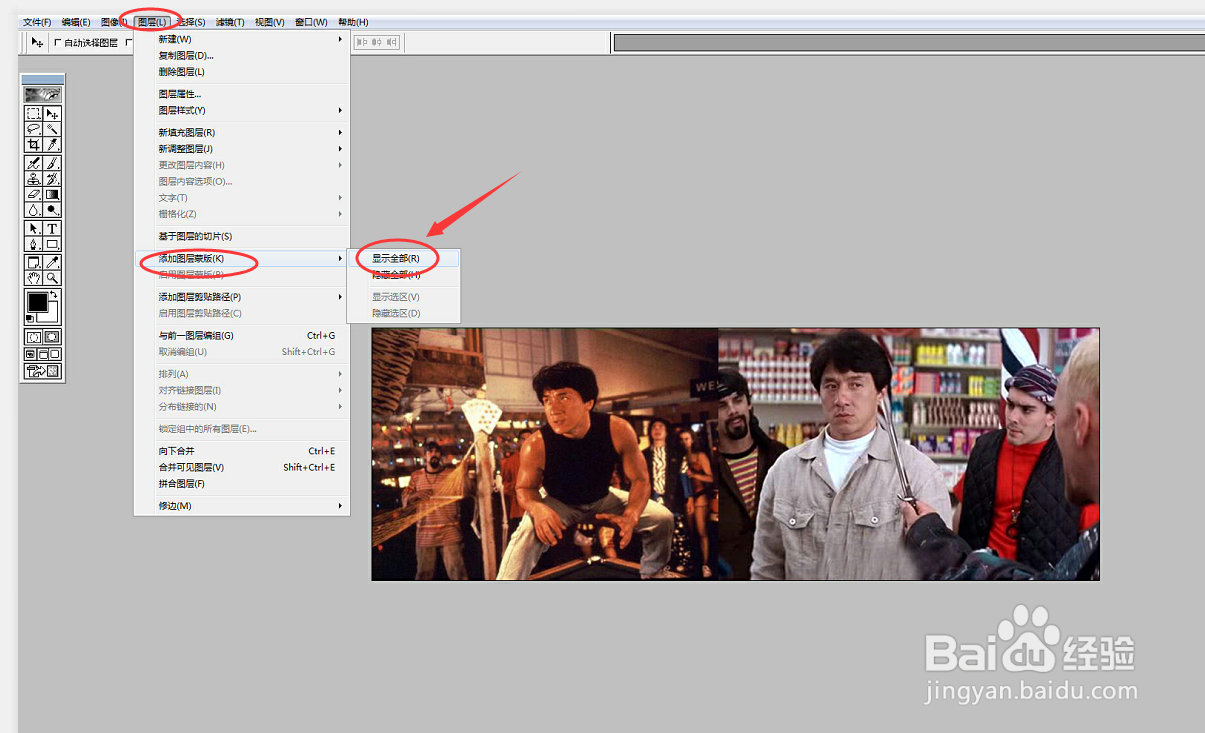Select the Gradient tool
1205x733 pixels.
click(51, 194)
